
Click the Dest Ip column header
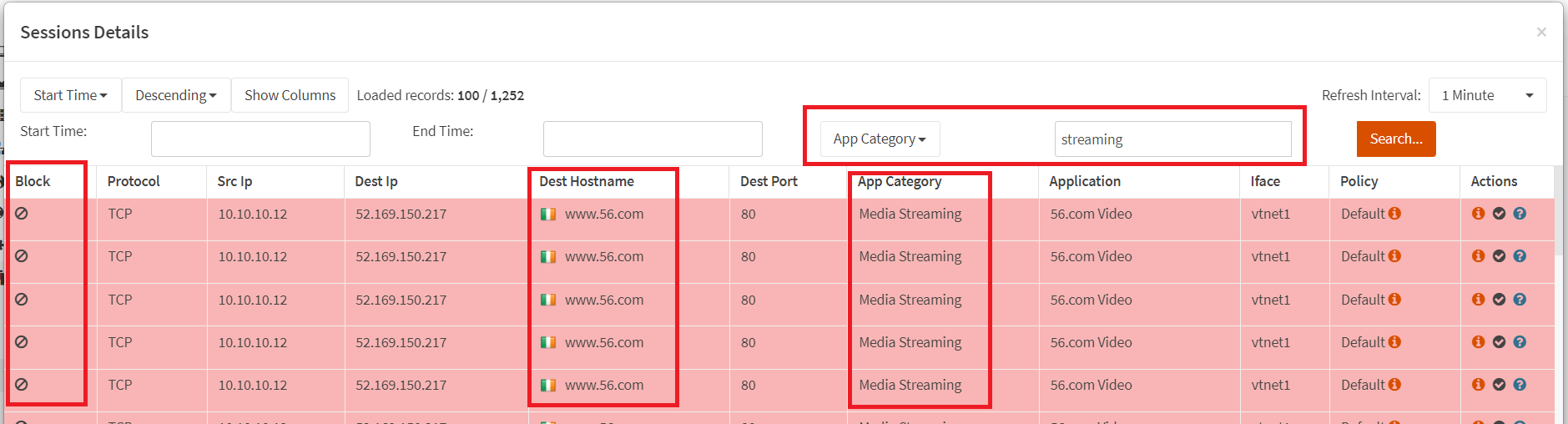(x=376, y=181)
